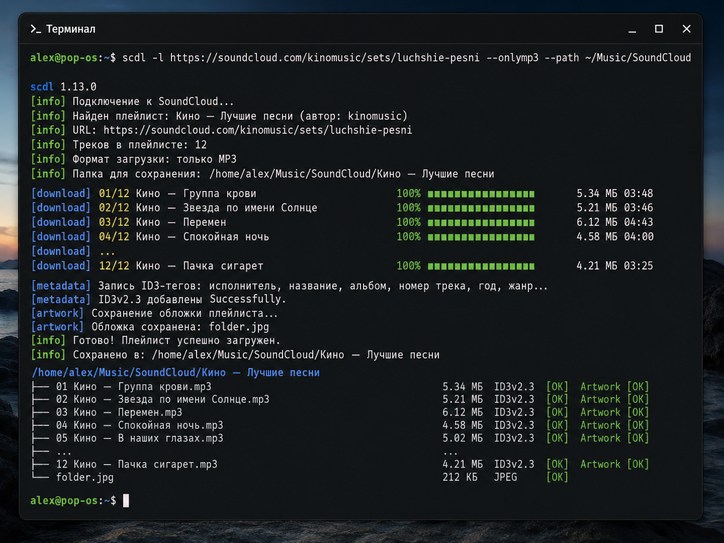The image size is (724, 543).
Task: Click the 5.34 МБ 03:48 download size
Action: point(615,193)
